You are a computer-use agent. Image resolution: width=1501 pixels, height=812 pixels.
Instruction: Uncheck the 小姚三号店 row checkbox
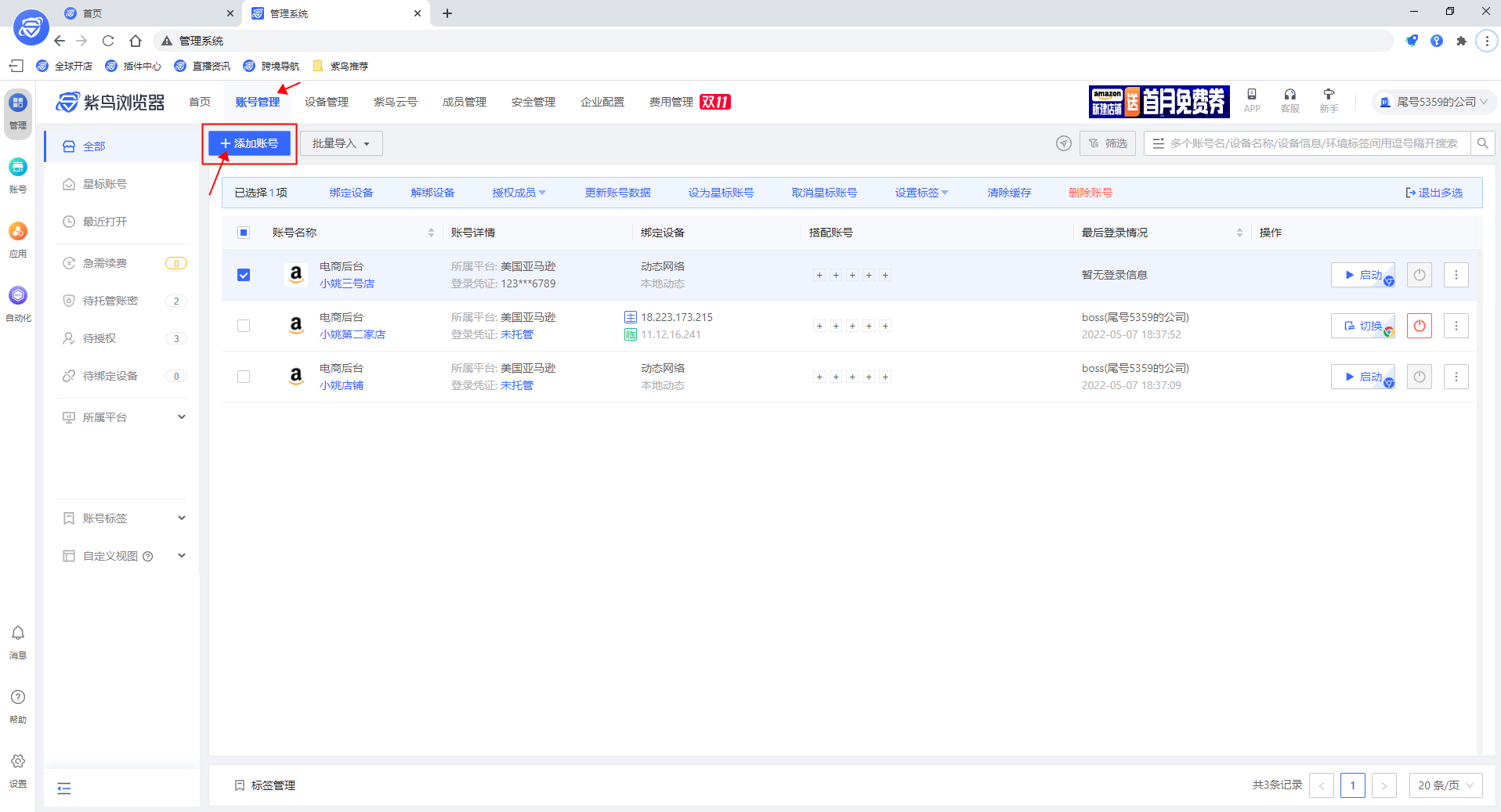(244, 275)
